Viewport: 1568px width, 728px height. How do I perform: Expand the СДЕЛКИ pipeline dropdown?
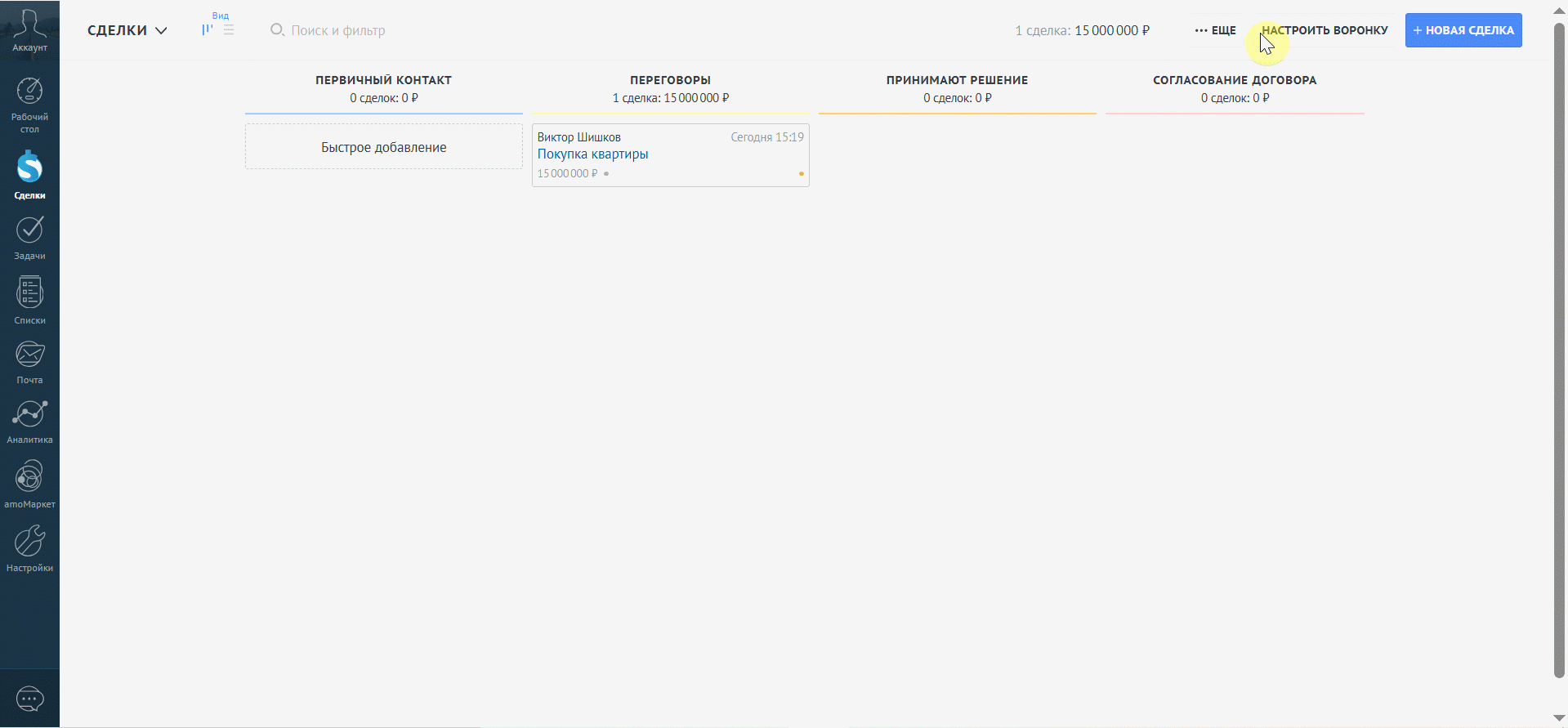(127, 30)
